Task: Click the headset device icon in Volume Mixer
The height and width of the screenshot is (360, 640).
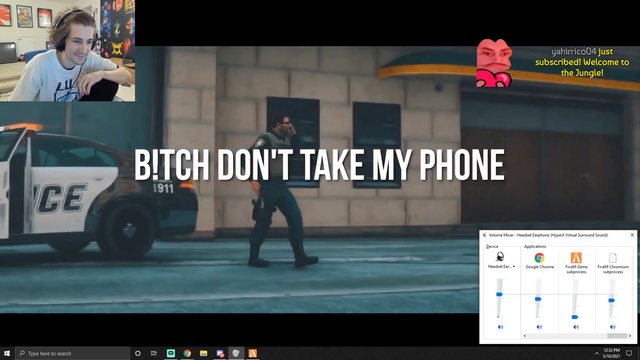Action: point(500,257)
